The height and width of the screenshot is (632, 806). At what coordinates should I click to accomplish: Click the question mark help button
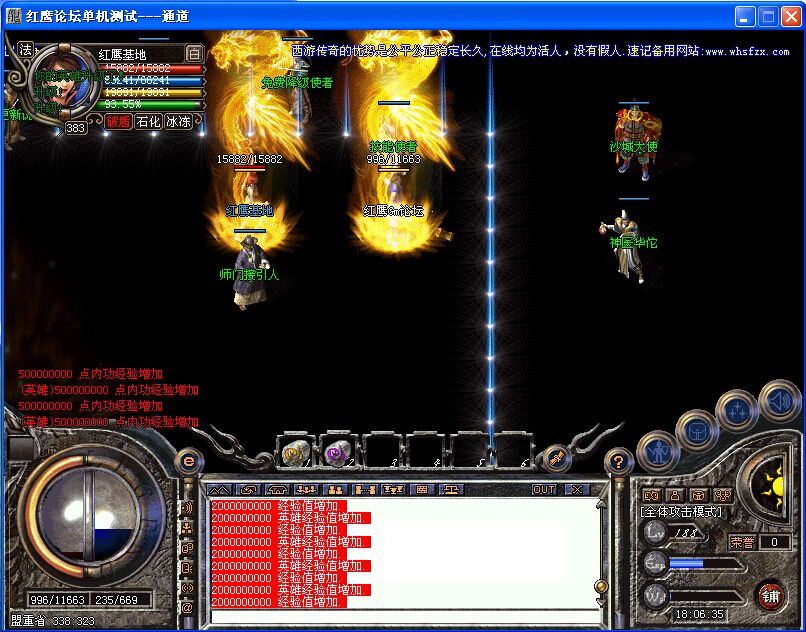click(619, 461)
